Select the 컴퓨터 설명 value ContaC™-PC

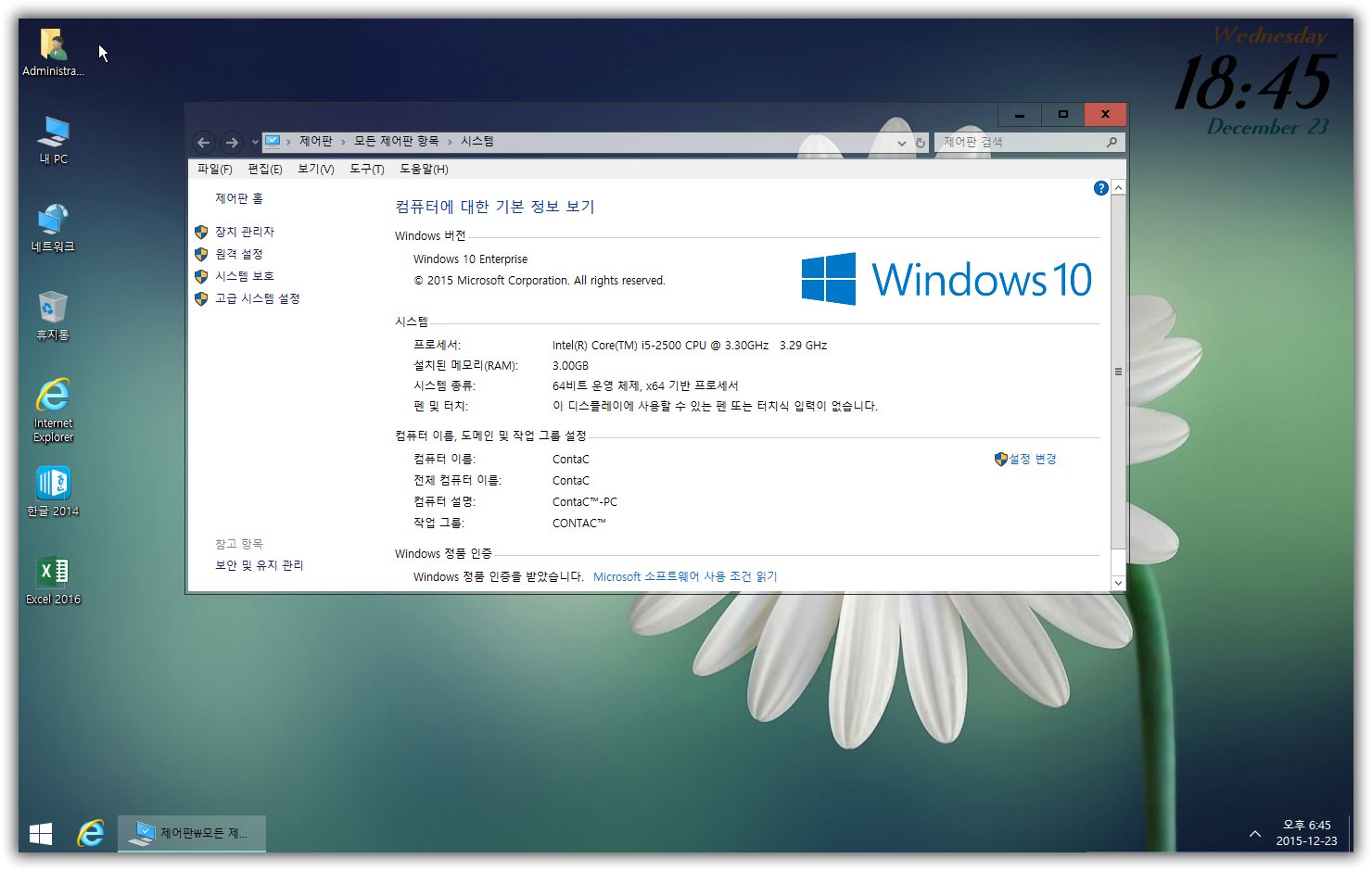pos(585,502)
